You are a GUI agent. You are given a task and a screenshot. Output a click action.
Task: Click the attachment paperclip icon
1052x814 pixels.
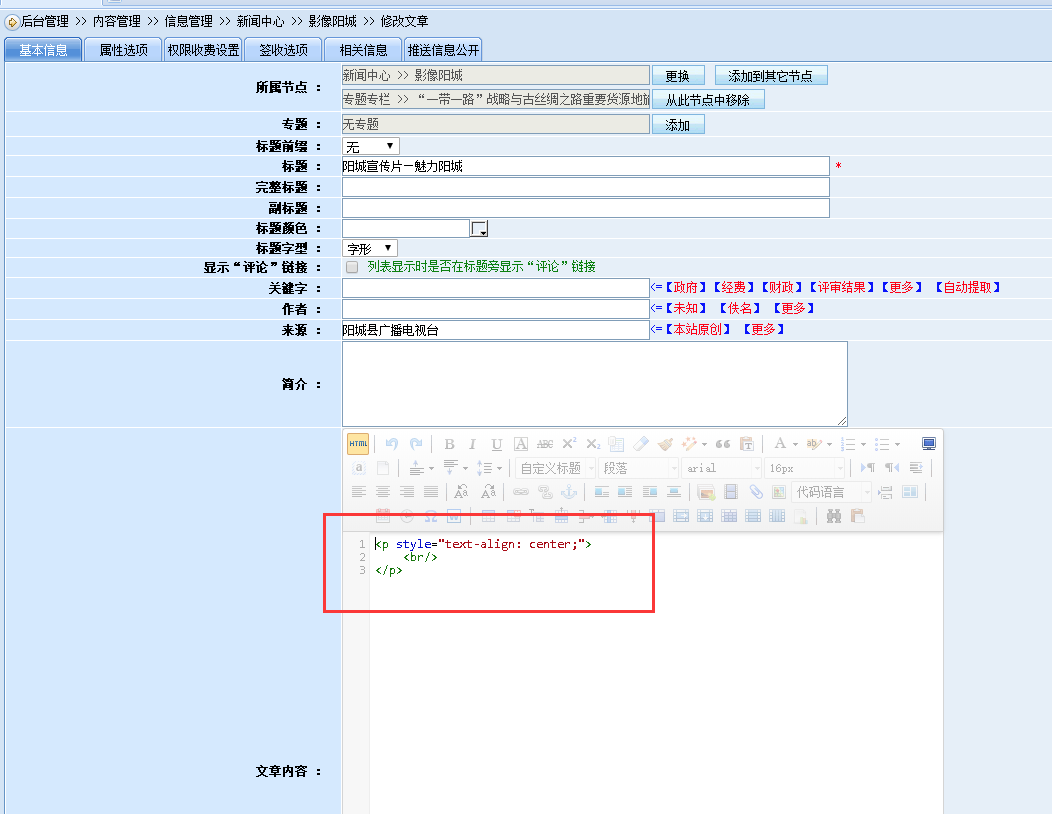(755, 492)
